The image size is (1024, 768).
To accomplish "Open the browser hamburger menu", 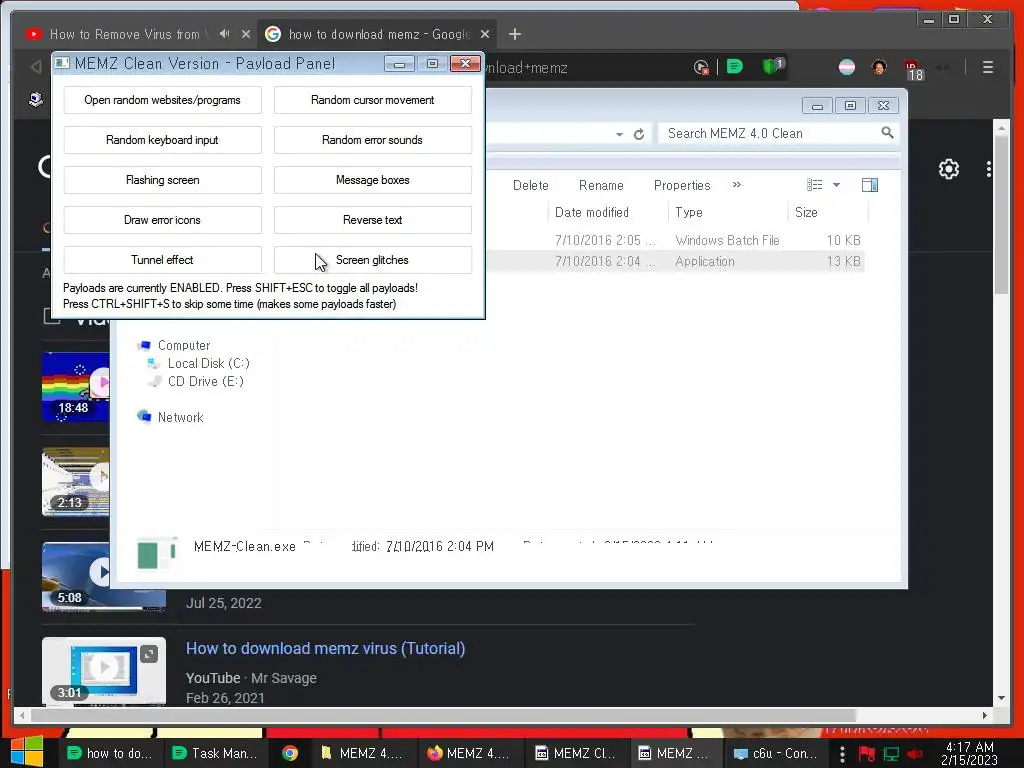I will pos(988,67).
